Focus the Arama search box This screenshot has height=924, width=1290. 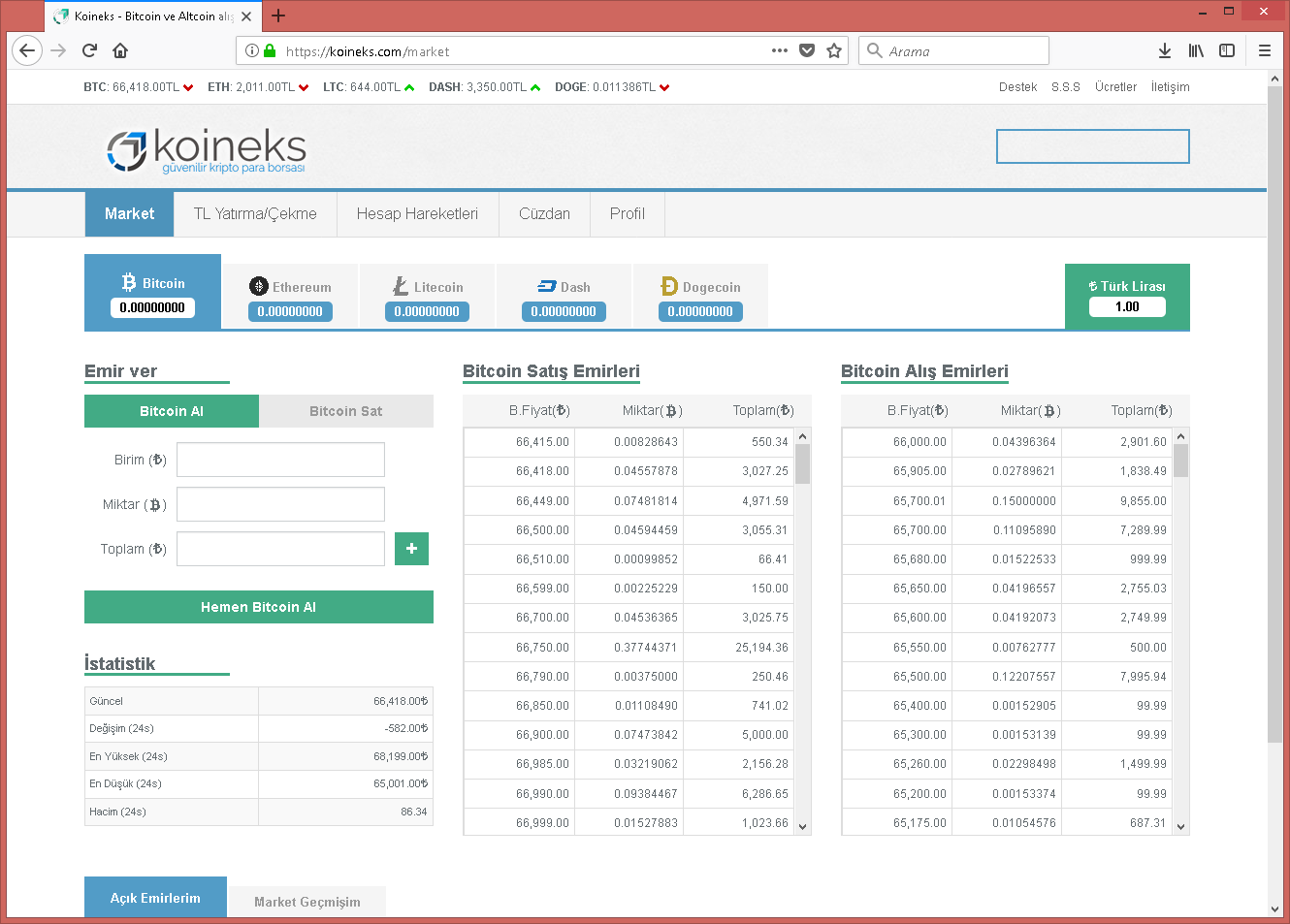953,50
